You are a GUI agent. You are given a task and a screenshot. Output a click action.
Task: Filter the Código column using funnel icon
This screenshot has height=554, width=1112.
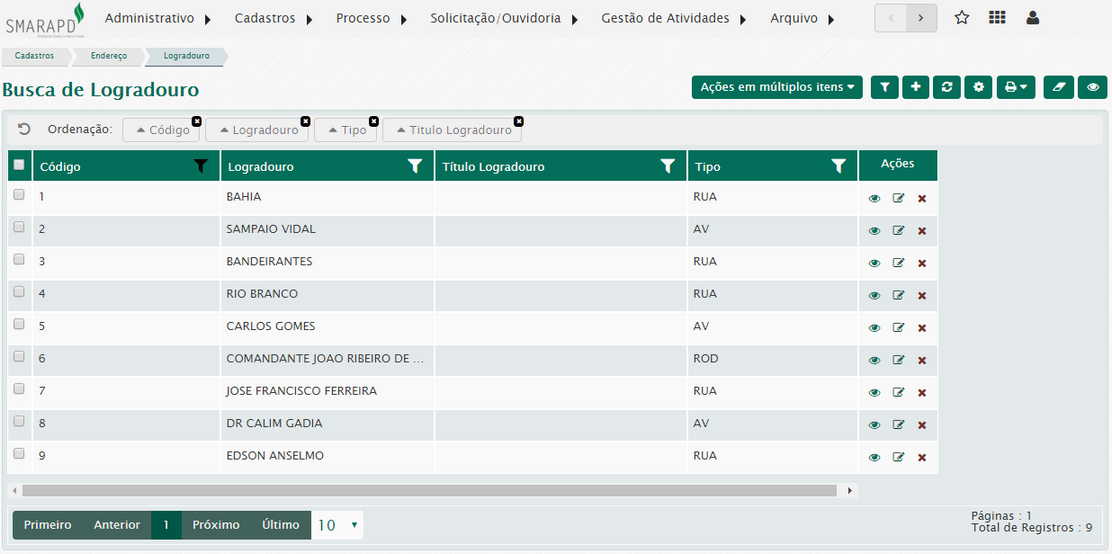point(201,167)
